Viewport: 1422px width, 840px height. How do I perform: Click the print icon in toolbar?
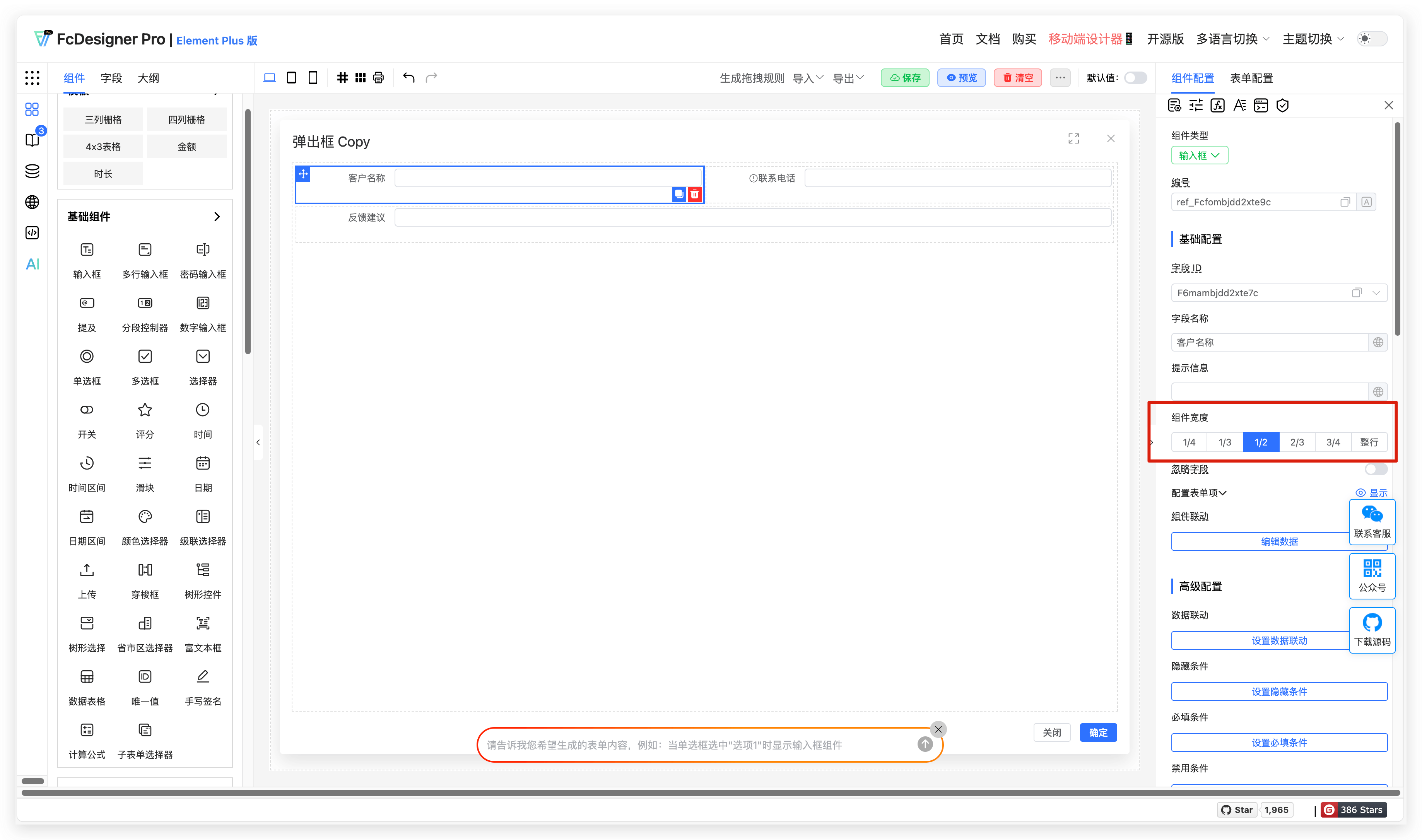(378, 78)
